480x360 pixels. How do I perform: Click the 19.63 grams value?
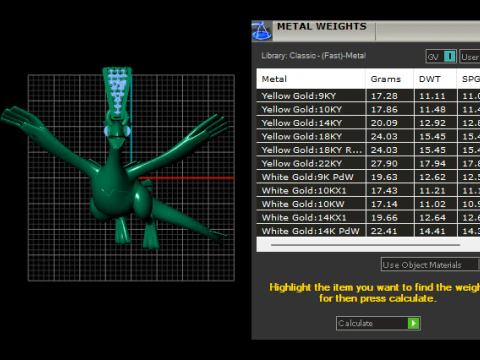[x=384, y=177]
